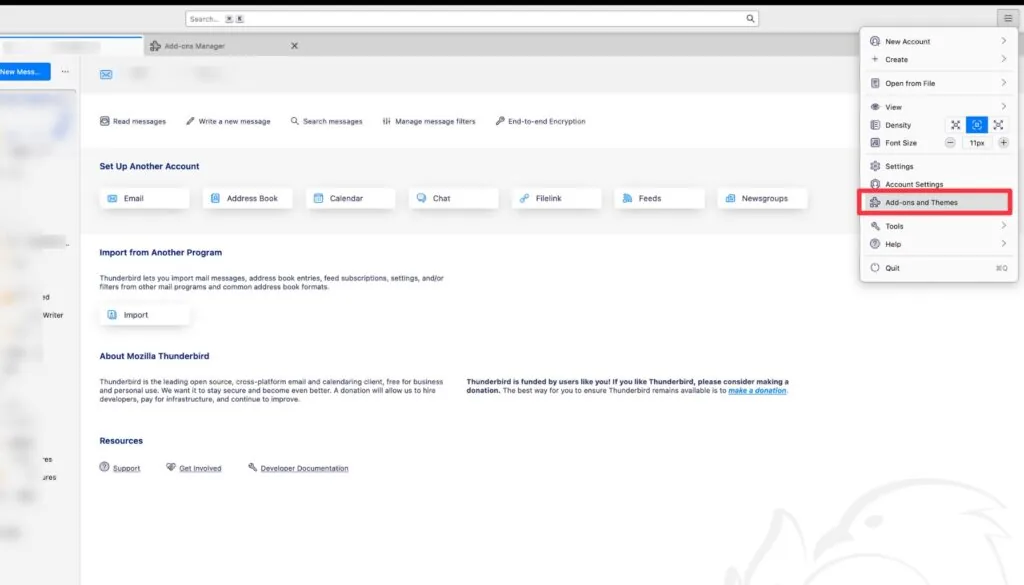Click the Read messages icon
The width and height of the screenshot is (1024, 585).
(104, 121)
